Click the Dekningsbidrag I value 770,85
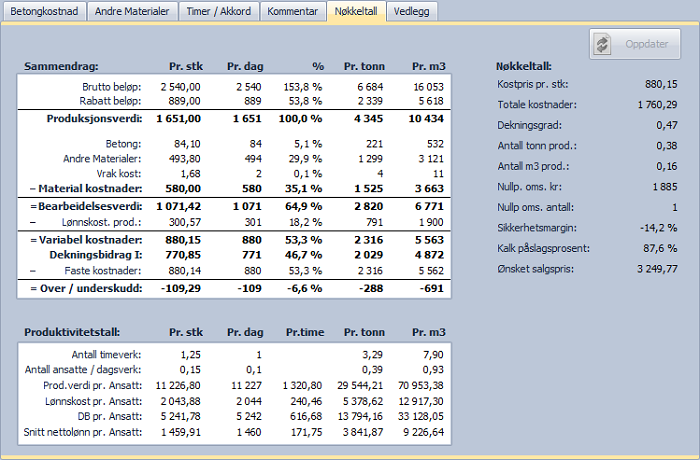700x460 pixels. [x=181, y=256]
